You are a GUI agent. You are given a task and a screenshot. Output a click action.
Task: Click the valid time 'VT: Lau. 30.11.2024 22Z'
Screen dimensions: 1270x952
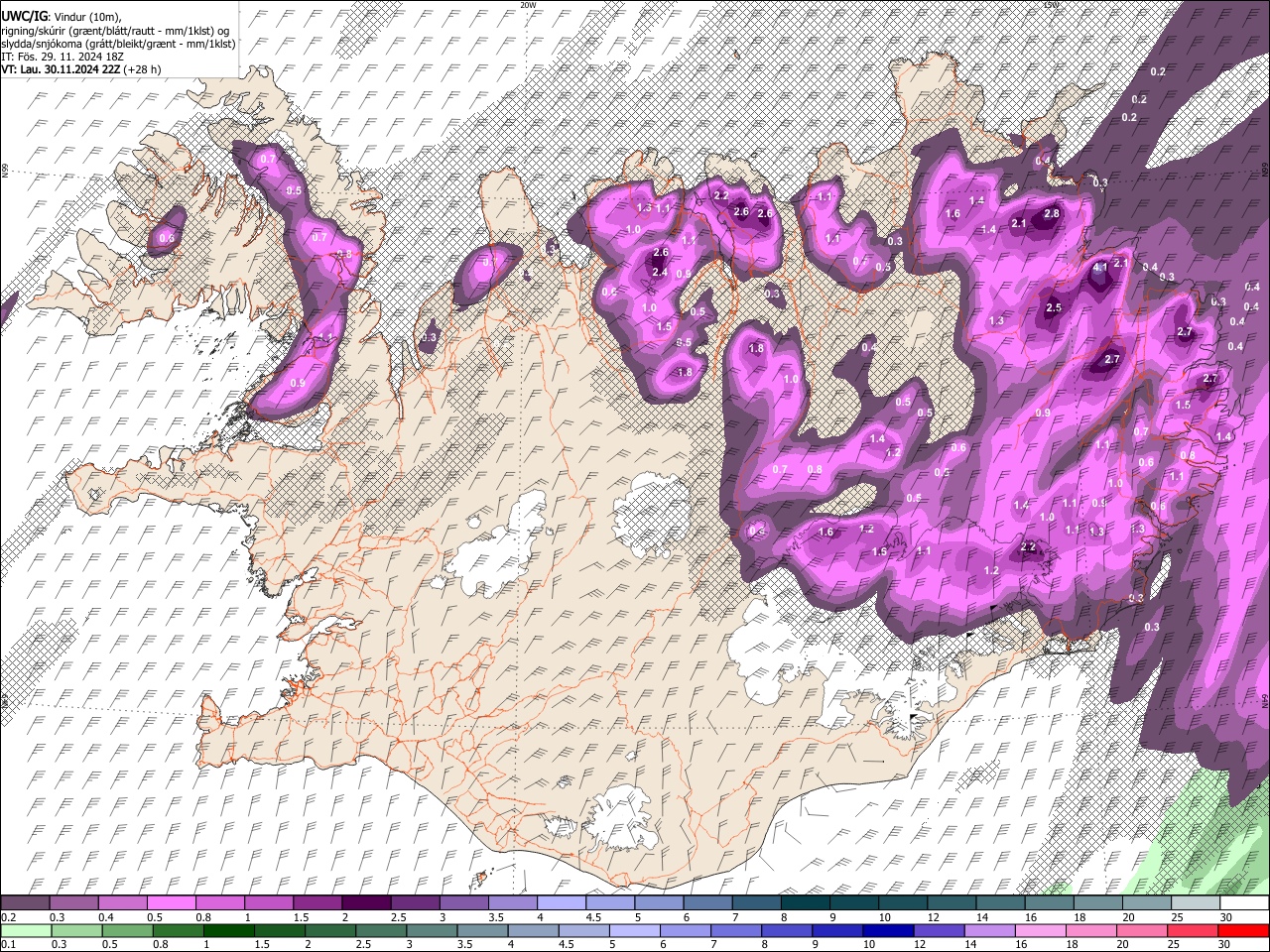[x=60, y=69]
